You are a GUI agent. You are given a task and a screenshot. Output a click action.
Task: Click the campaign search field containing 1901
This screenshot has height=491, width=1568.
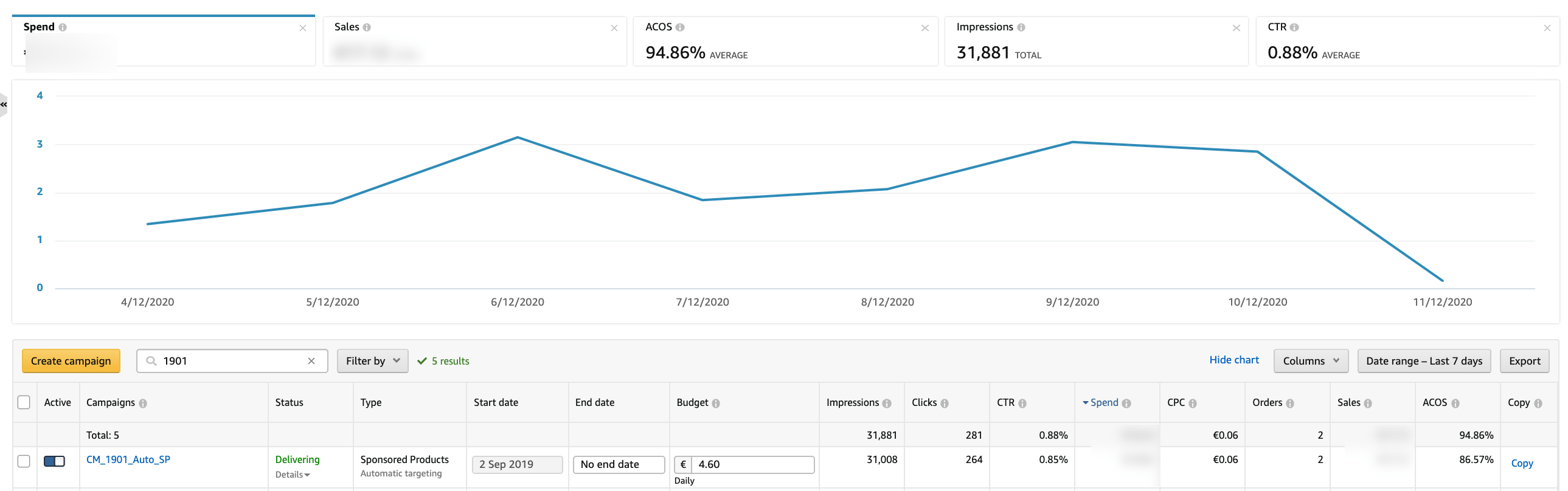(232, 361)
